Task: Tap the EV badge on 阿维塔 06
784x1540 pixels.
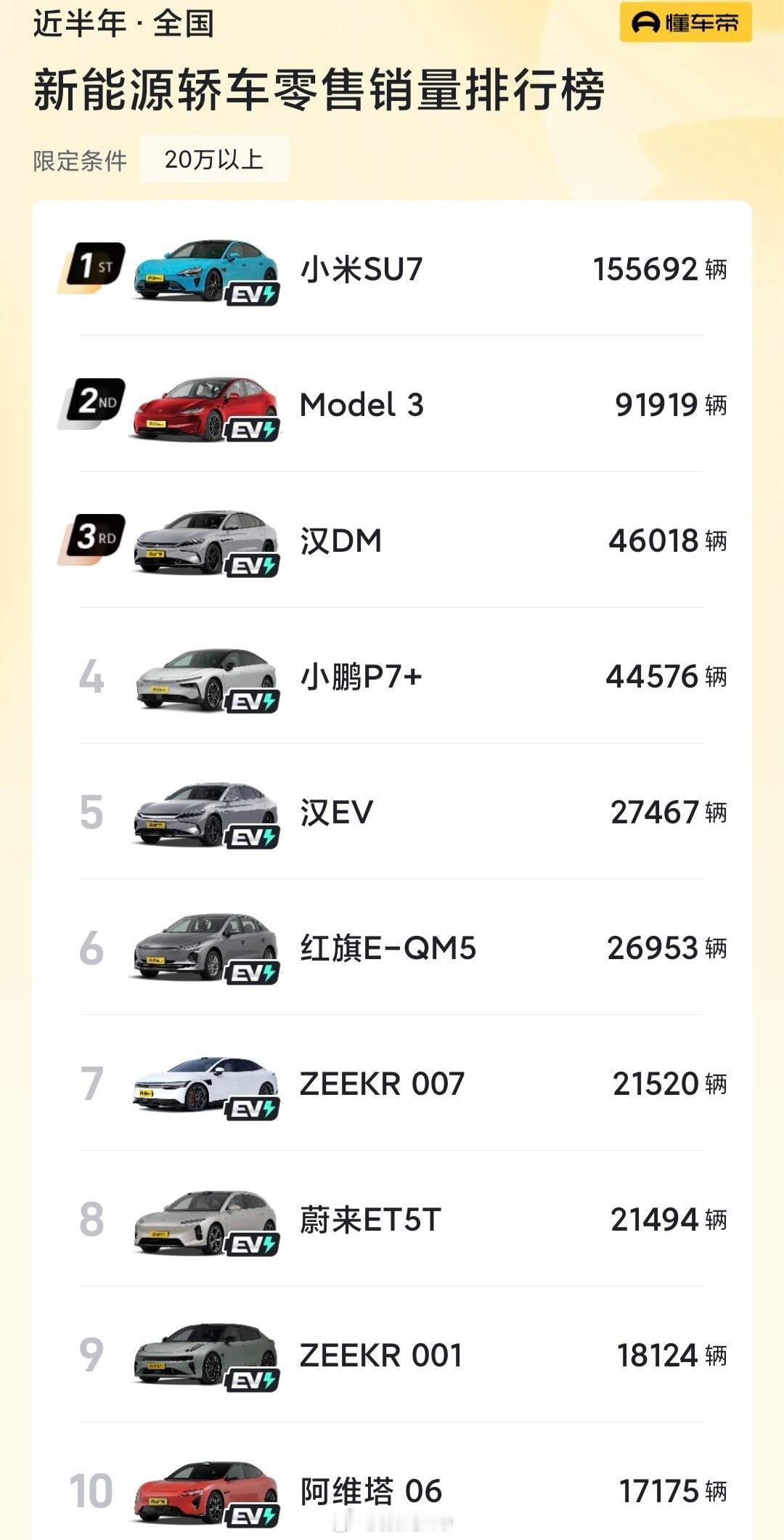Action: point(252,1516)
